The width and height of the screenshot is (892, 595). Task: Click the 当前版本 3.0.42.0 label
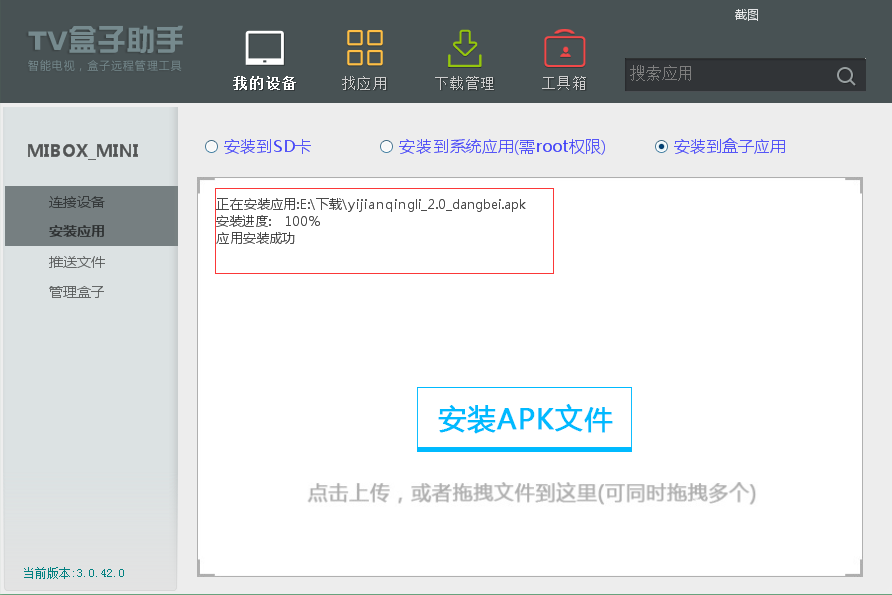point(74,573)
